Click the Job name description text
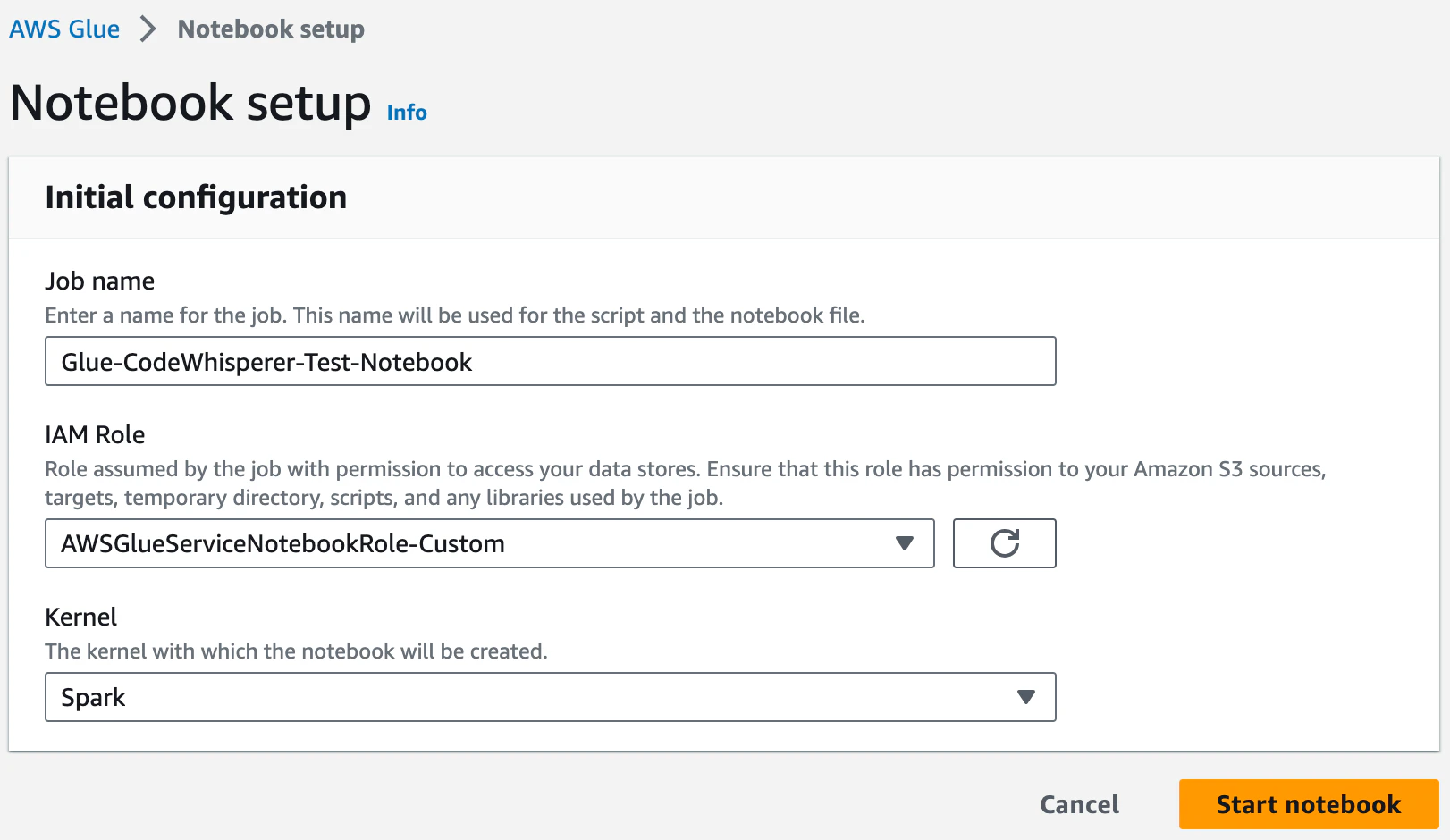Viewport: 1450px width, 840px height. tap(454, 315)
